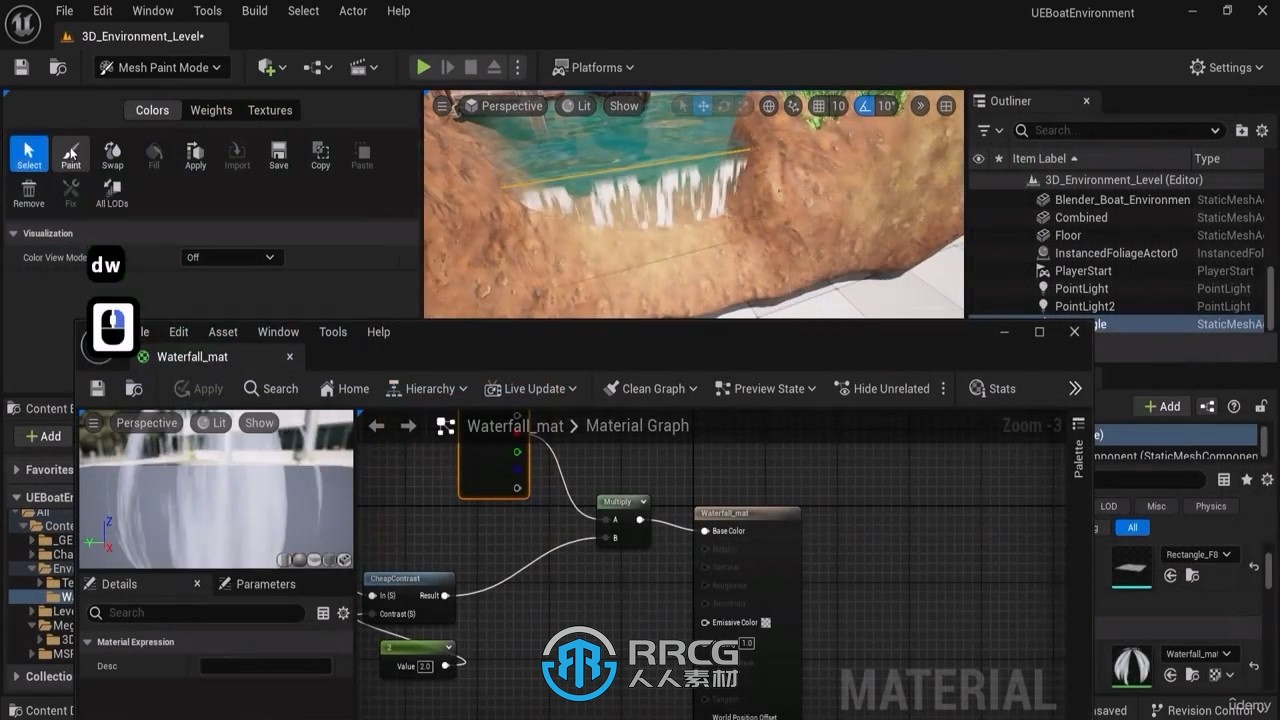Image resolution: width=1280 pixels, height=720 pixels.
Task: Open the Actor menu
Action: (x=353, y=11)
